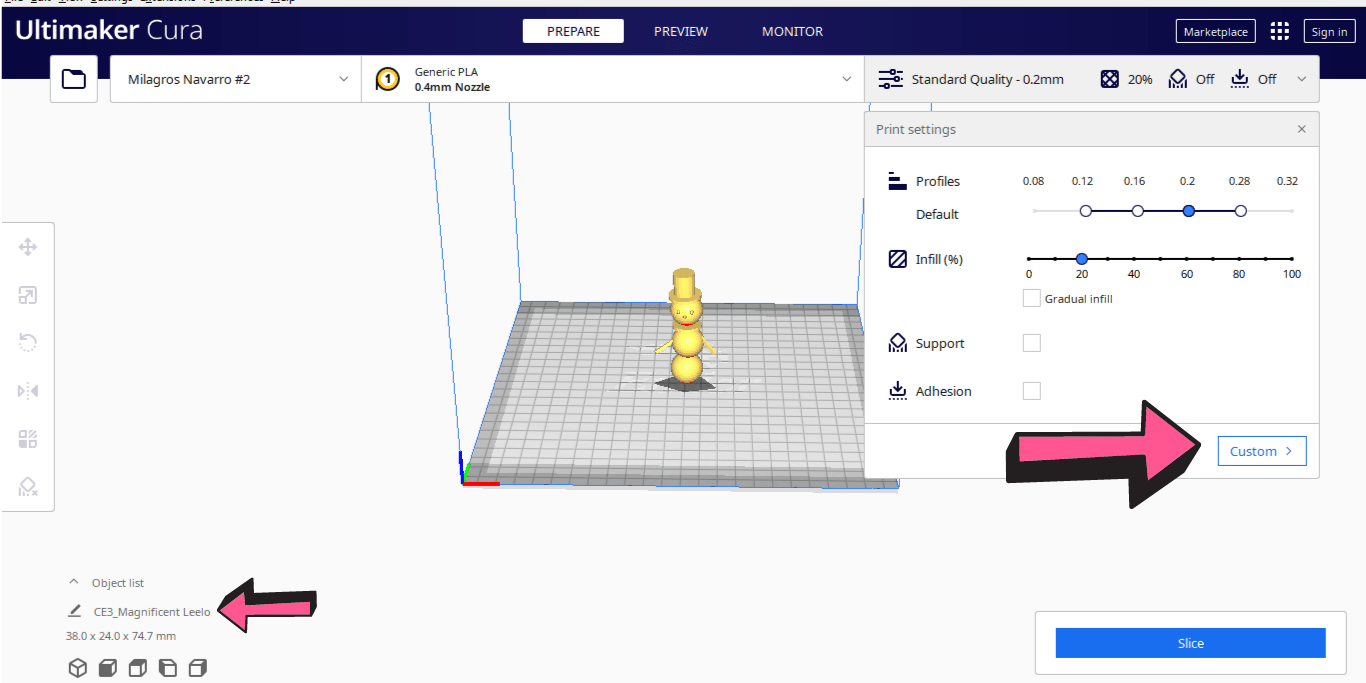Screen dimensions: 1366x683
Task: Open the Marketplace
Action: [1215, 32]
